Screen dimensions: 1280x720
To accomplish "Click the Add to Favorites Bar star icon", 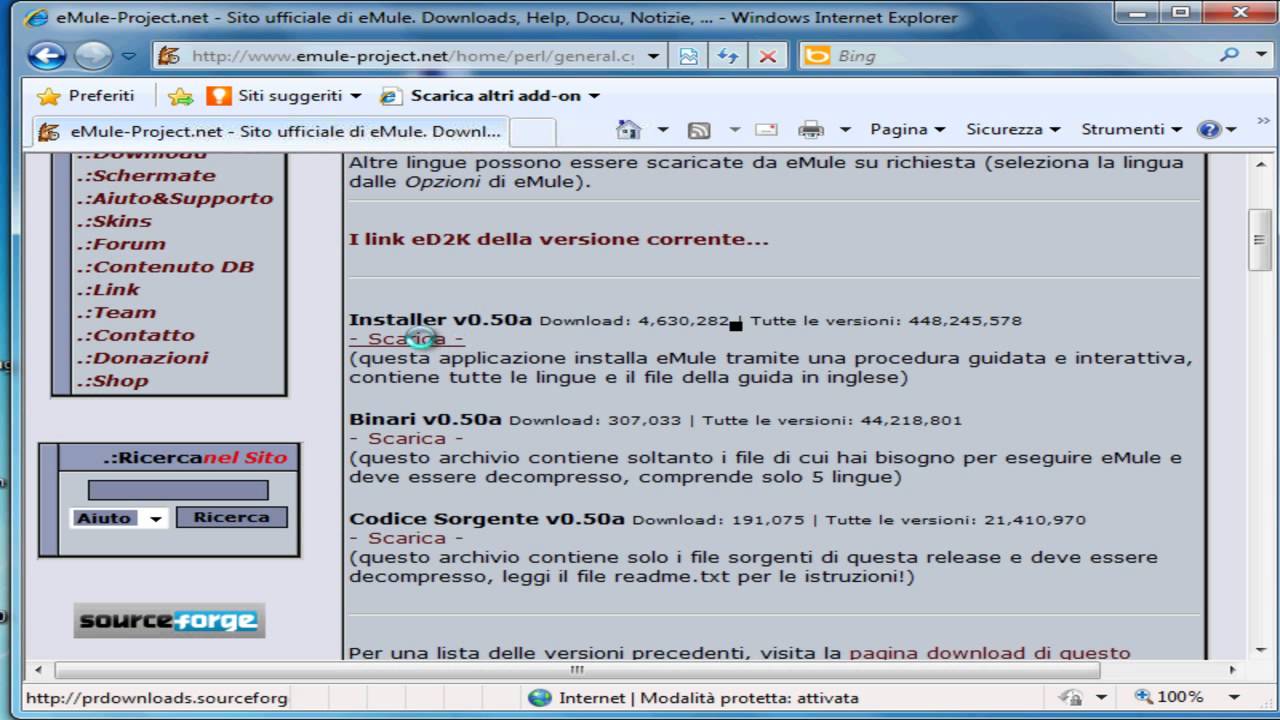I will 180,96.
